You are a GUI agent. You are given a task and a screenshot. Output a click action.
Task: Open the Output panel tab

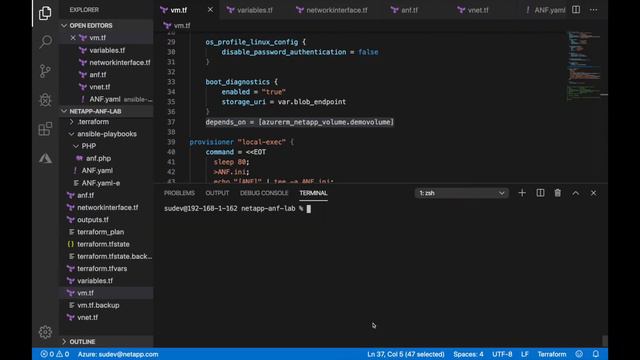(x=217, y=193)
